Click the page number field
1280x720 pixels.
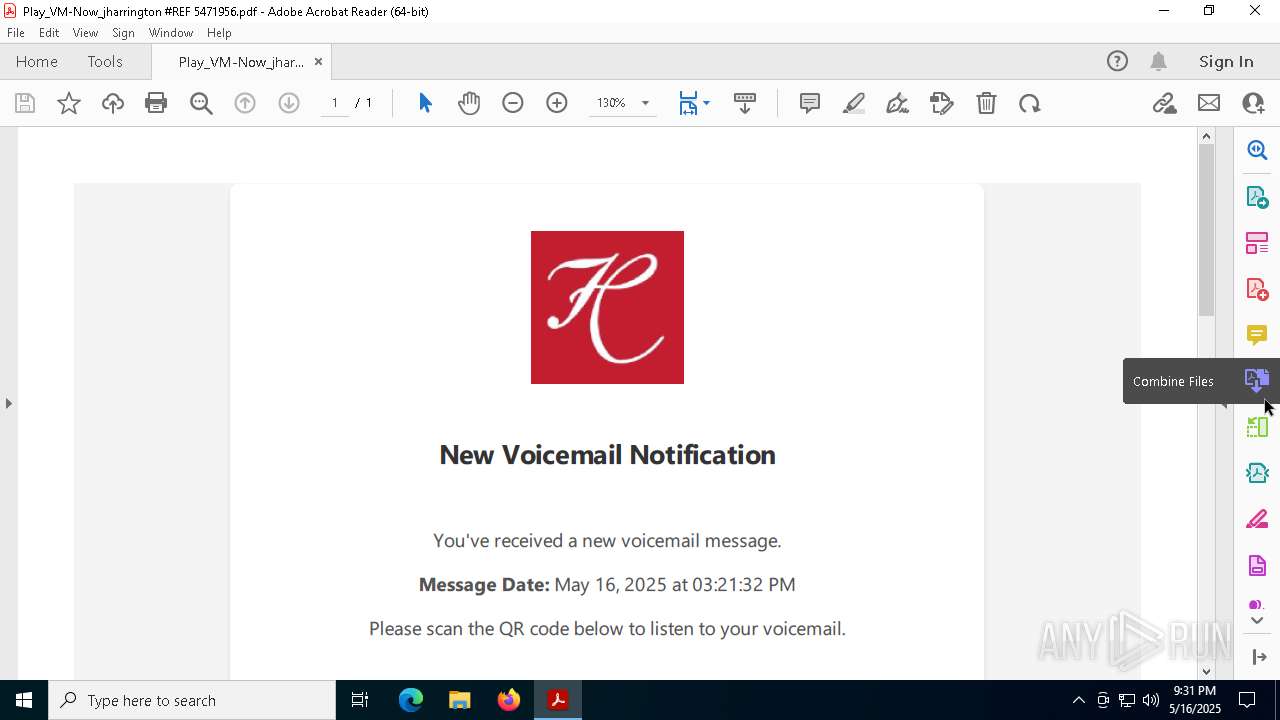tap(335, 103)
